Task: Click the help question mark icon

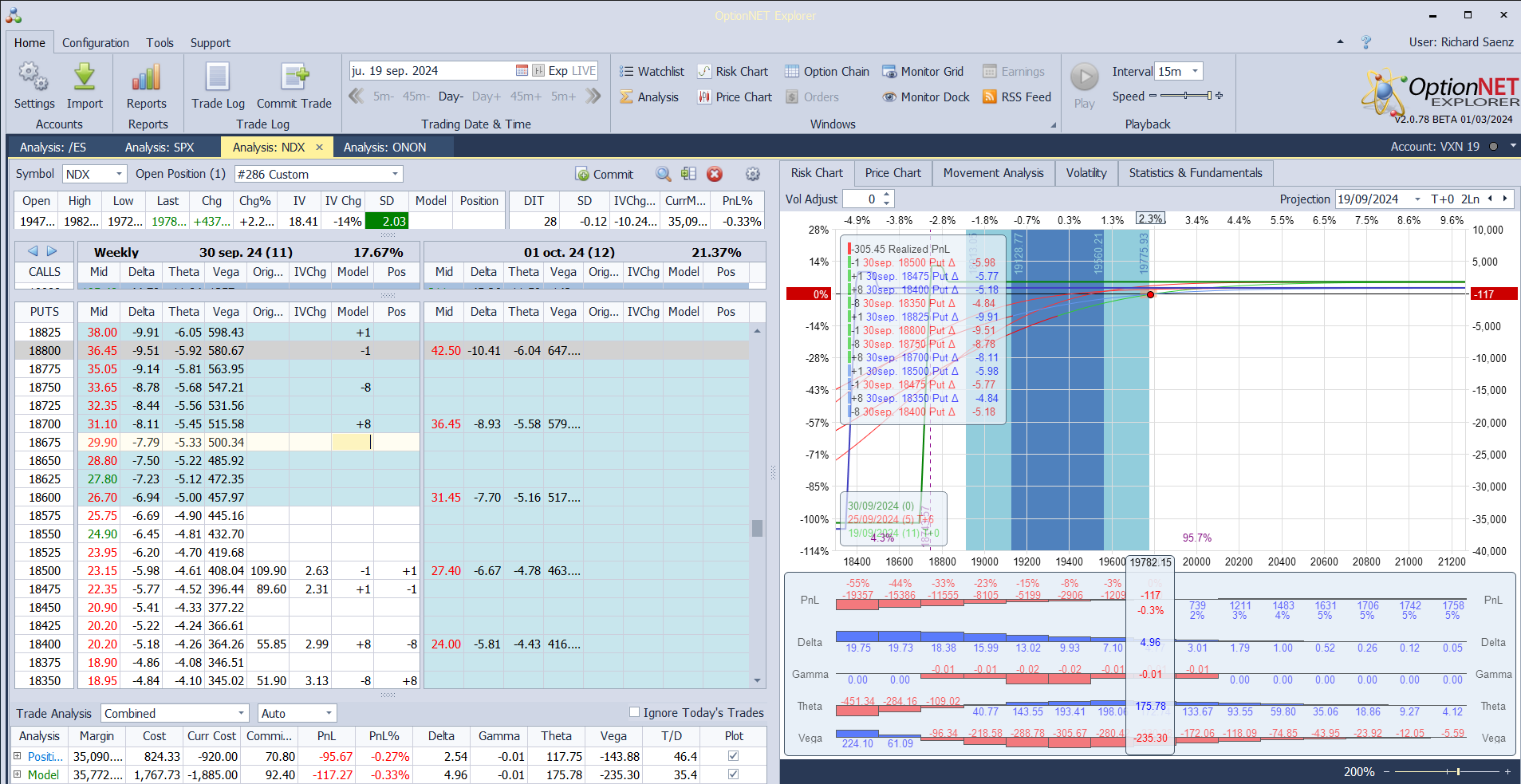Action: [1366, 42]
